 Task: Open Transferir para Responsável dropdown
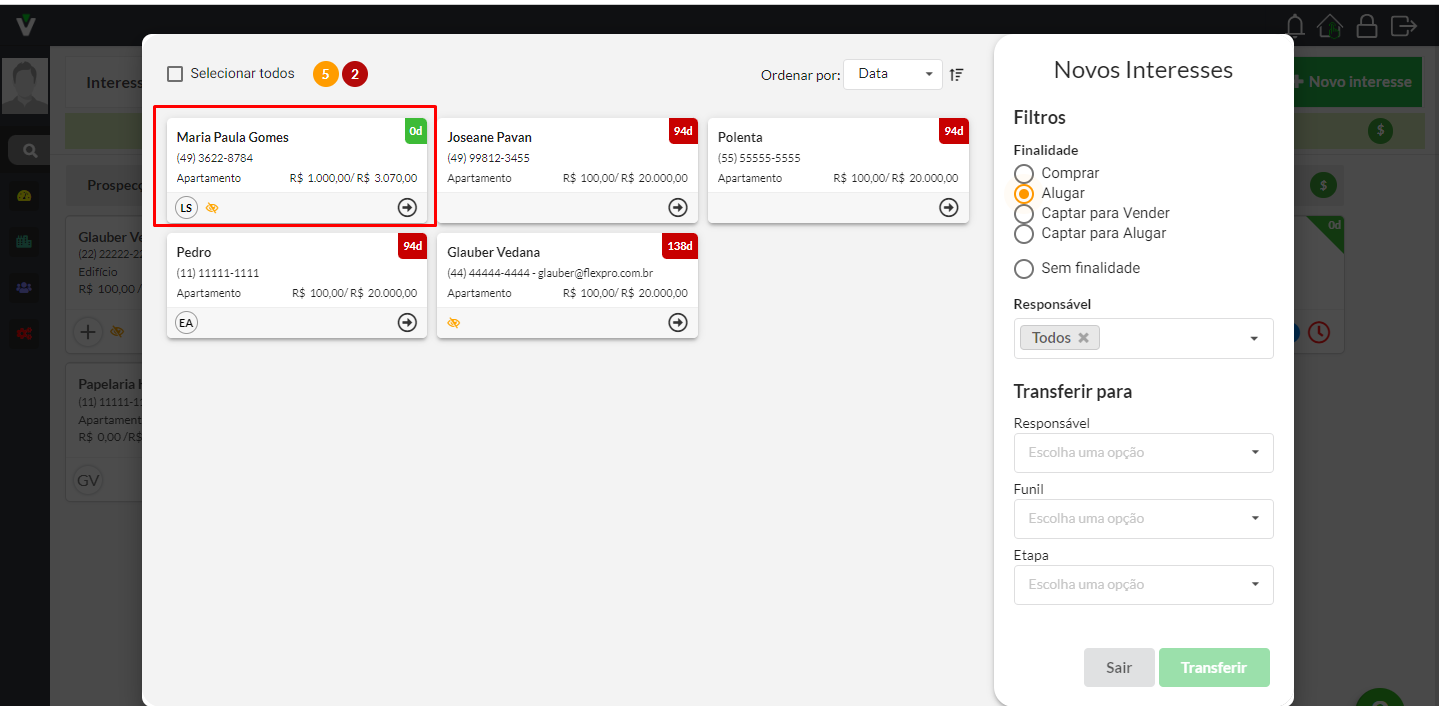(1143, 453)
